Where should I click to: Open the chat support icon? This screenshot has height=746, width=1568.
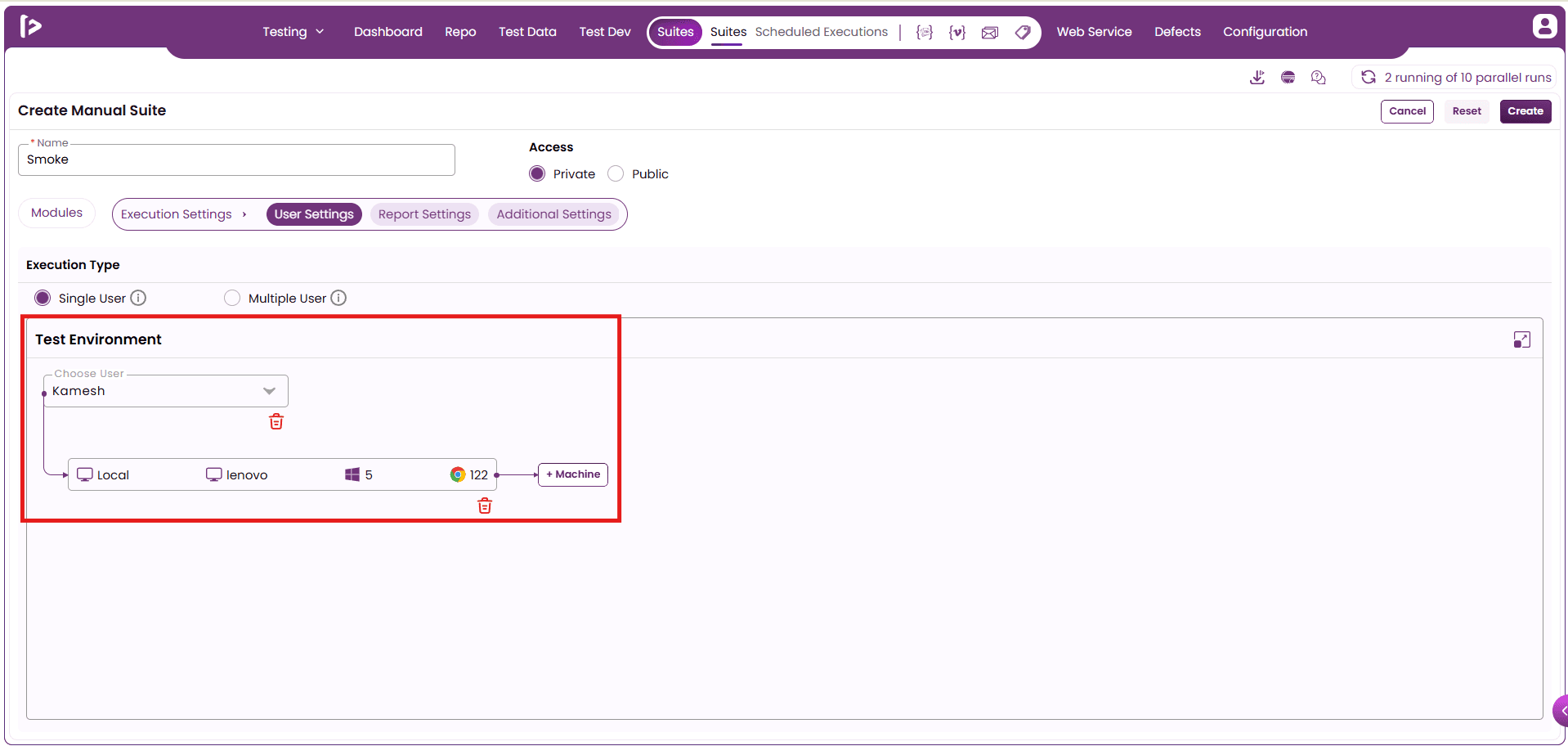click(1318, 77)
